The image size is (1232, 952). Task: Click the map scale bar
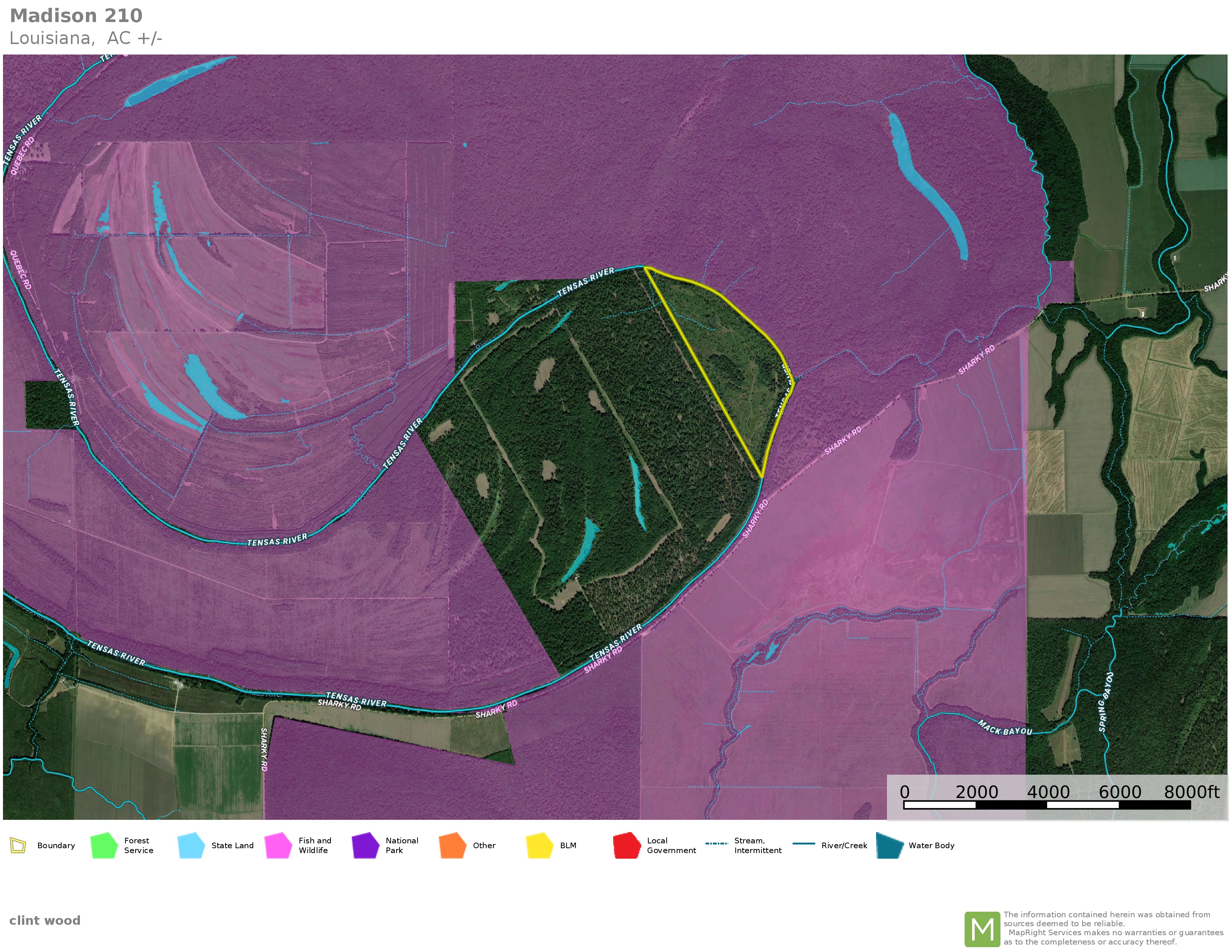[1046, 805]
